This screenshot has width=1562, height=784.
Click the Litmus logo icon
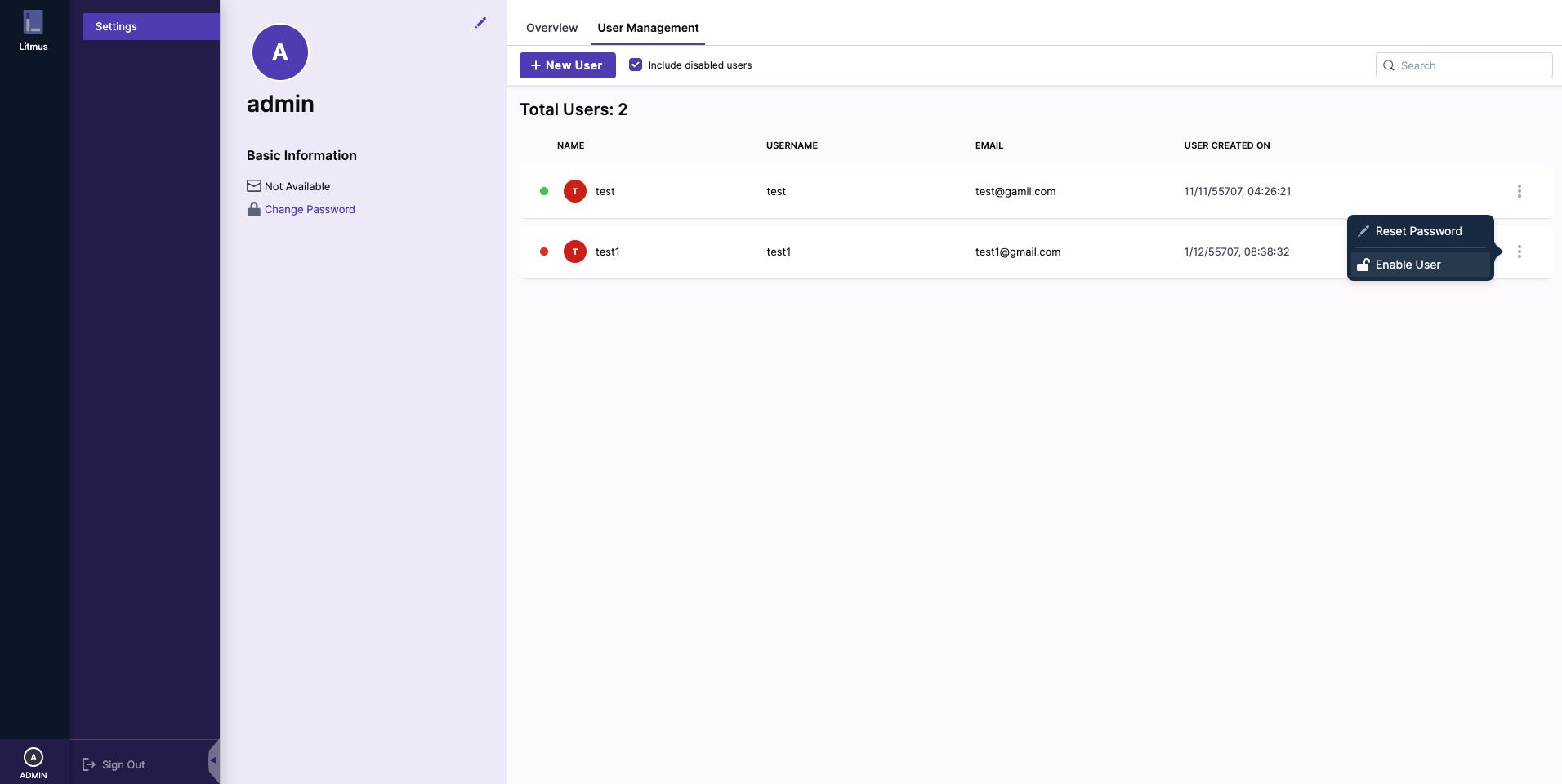tap(33, 22)
